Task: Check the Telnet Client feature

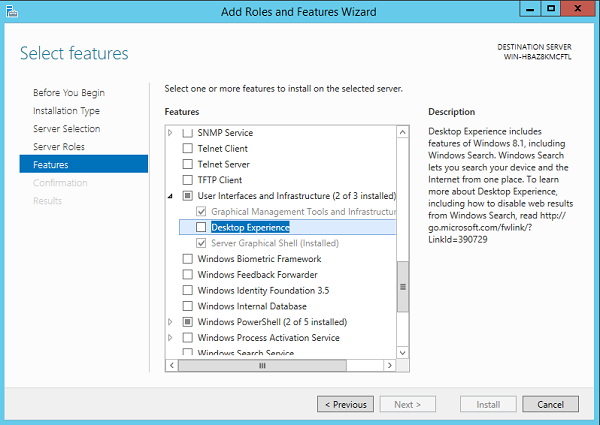Action: [188, 149]
